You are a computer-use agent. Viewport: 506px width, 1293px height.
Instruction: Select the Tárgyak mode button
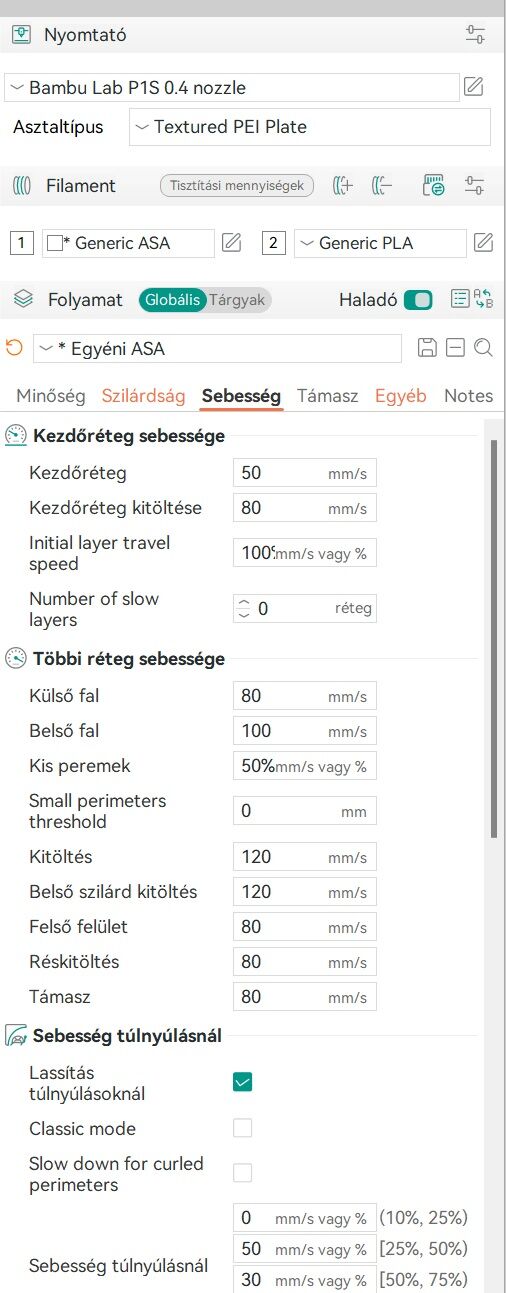238,299
